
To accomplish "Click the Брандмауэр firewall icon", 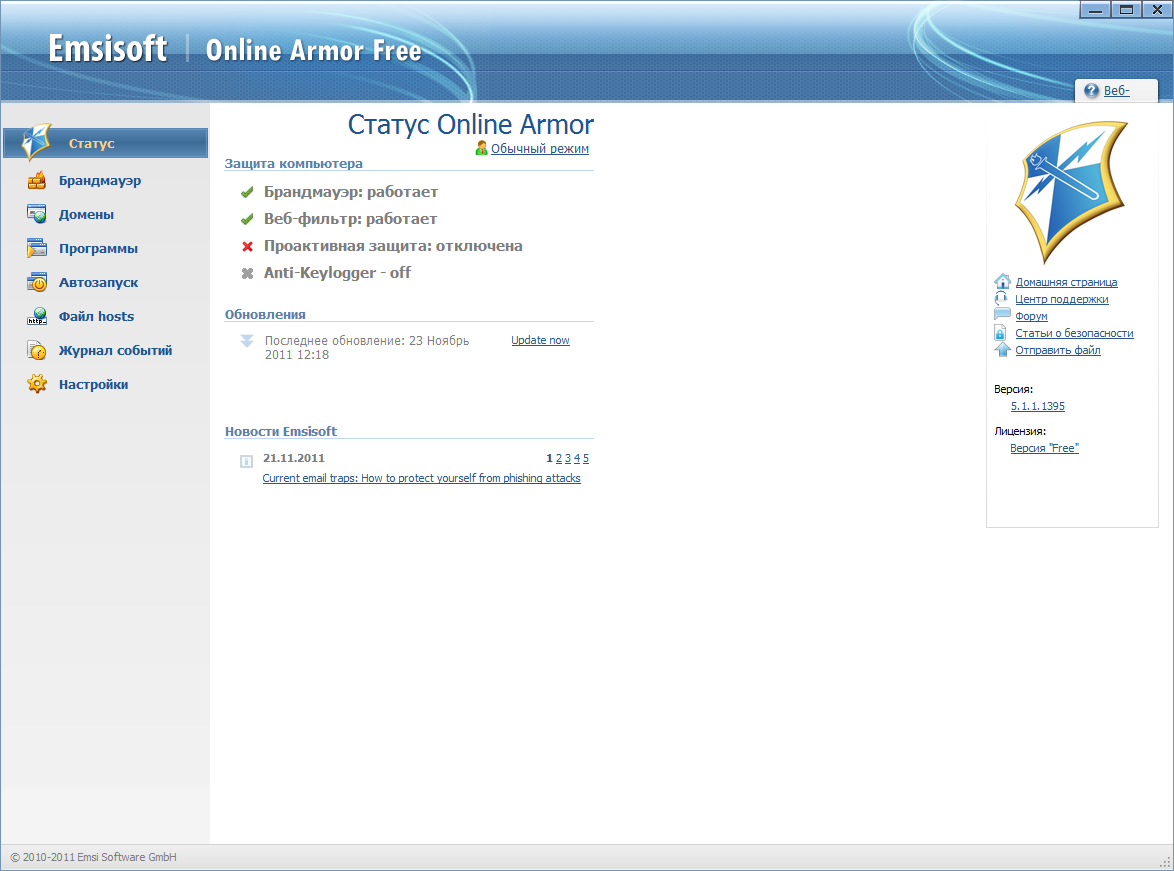I will point(37,180).
